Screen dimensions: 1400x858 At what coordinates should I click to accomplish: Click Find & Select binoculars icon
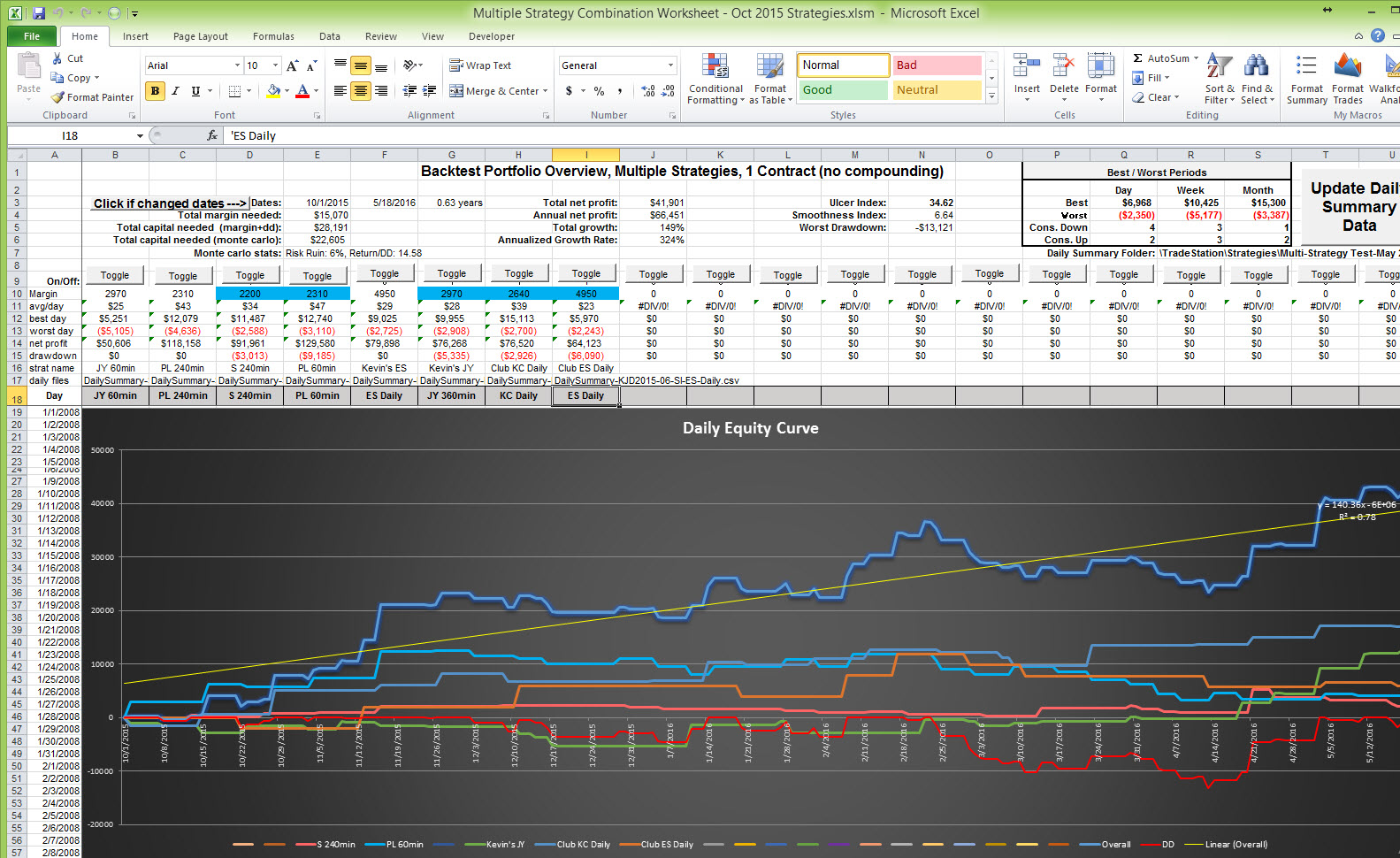(1256, 66)
